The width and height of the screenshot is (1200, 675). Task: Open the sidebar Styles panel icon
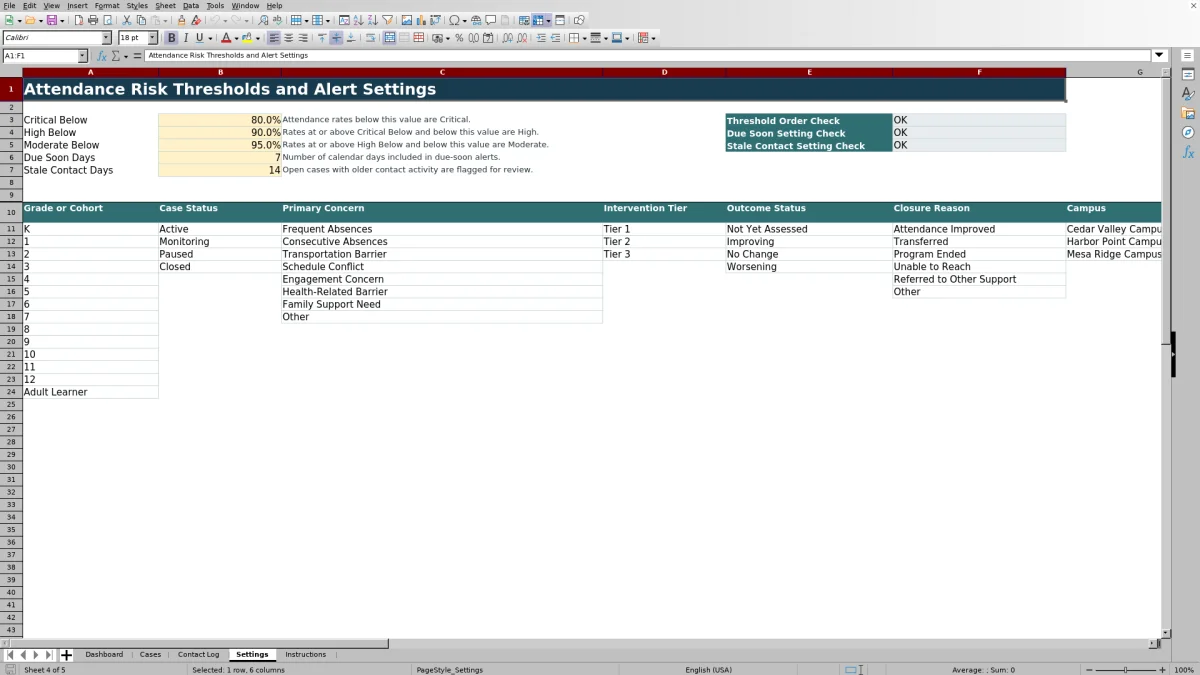pyautogui.click(x=1188, y=94)
